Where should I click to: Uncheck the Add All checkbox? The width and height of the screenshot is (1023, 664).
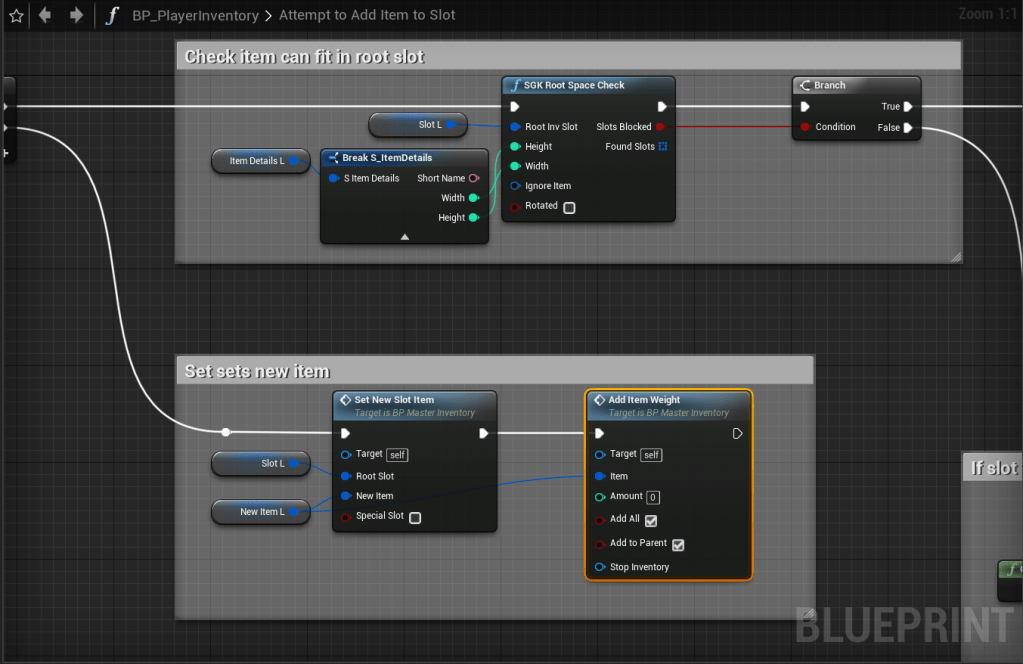(650, 521)
